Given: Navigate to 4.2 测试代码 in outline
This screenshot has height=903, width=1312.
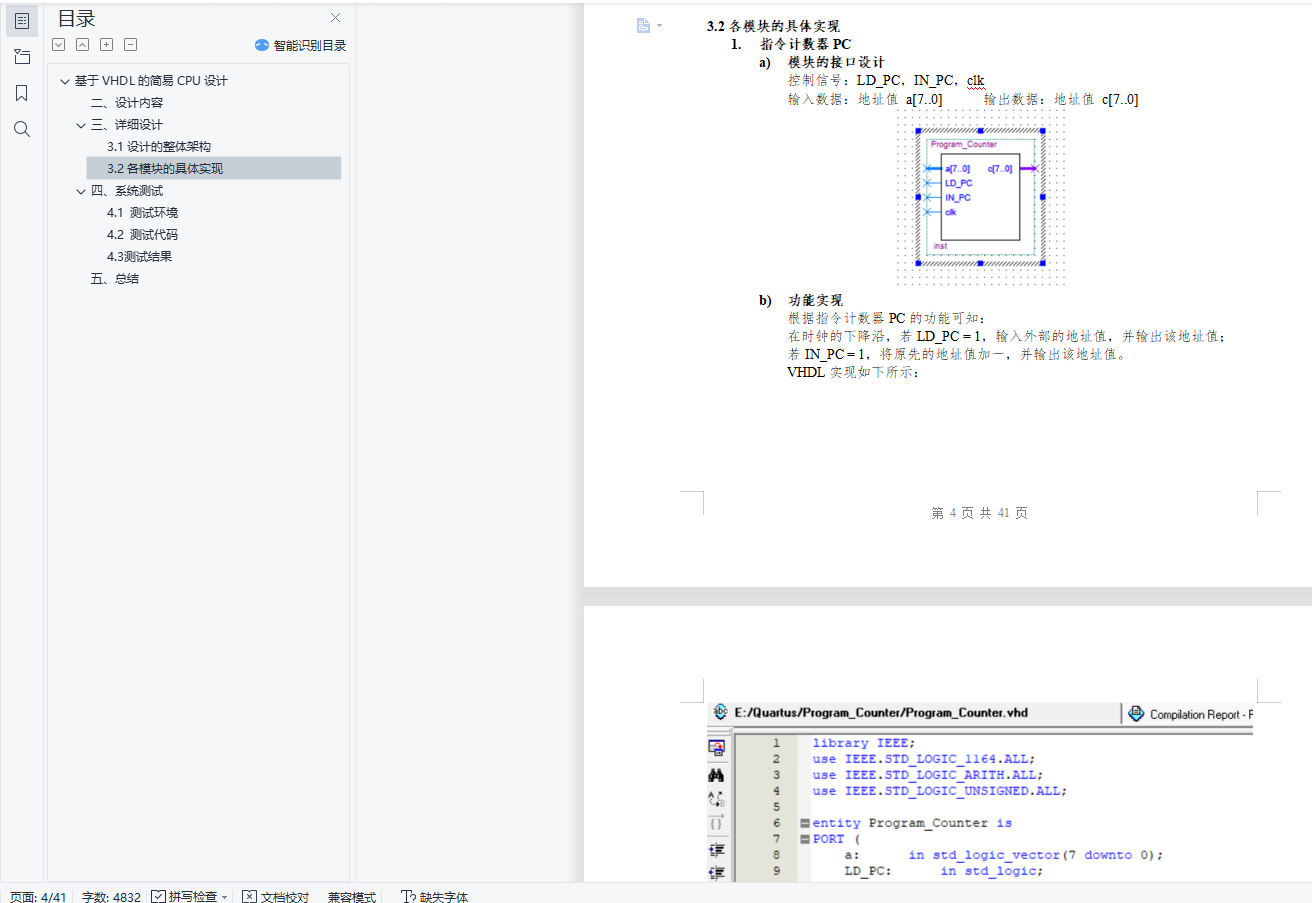Looking at the screenshot, I should [143, 235].
